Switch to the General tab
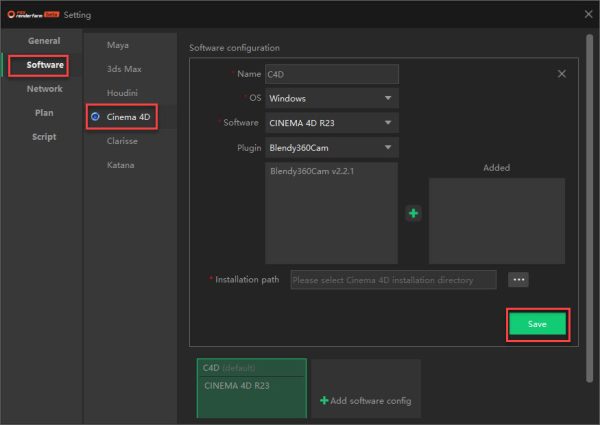Screen dimensions: 600x425 (43, 41)
